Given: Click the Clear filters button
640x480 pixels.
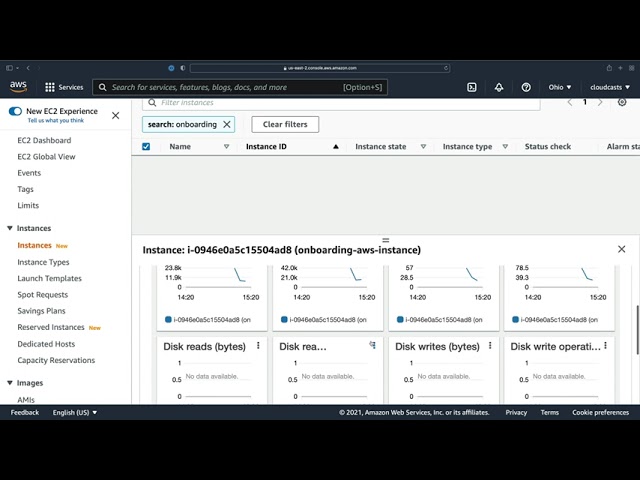Looking at the screenshot, I should 285,124.
